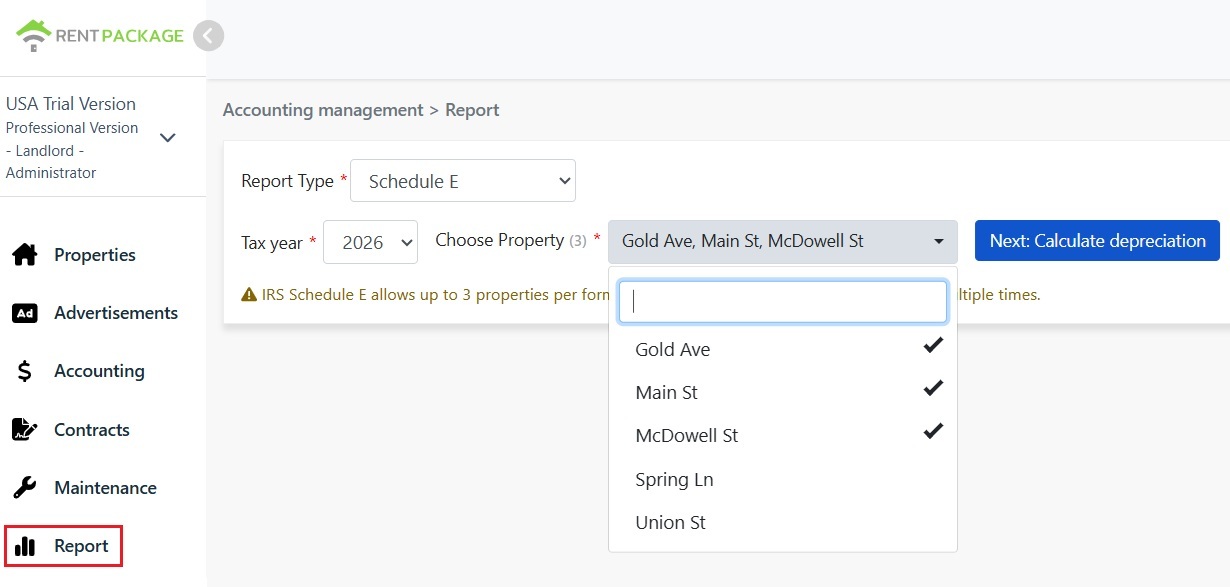The width and height of the screenshot is (1230, 587).
Task: Click the Choose Property label
Action: coord(500,240)
